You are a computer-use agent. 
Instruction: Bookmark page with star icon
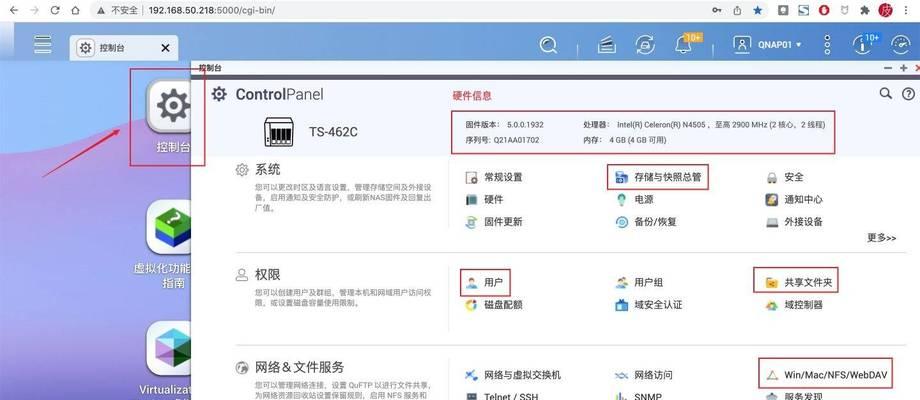pyautogui.click(x=758, y=10)
